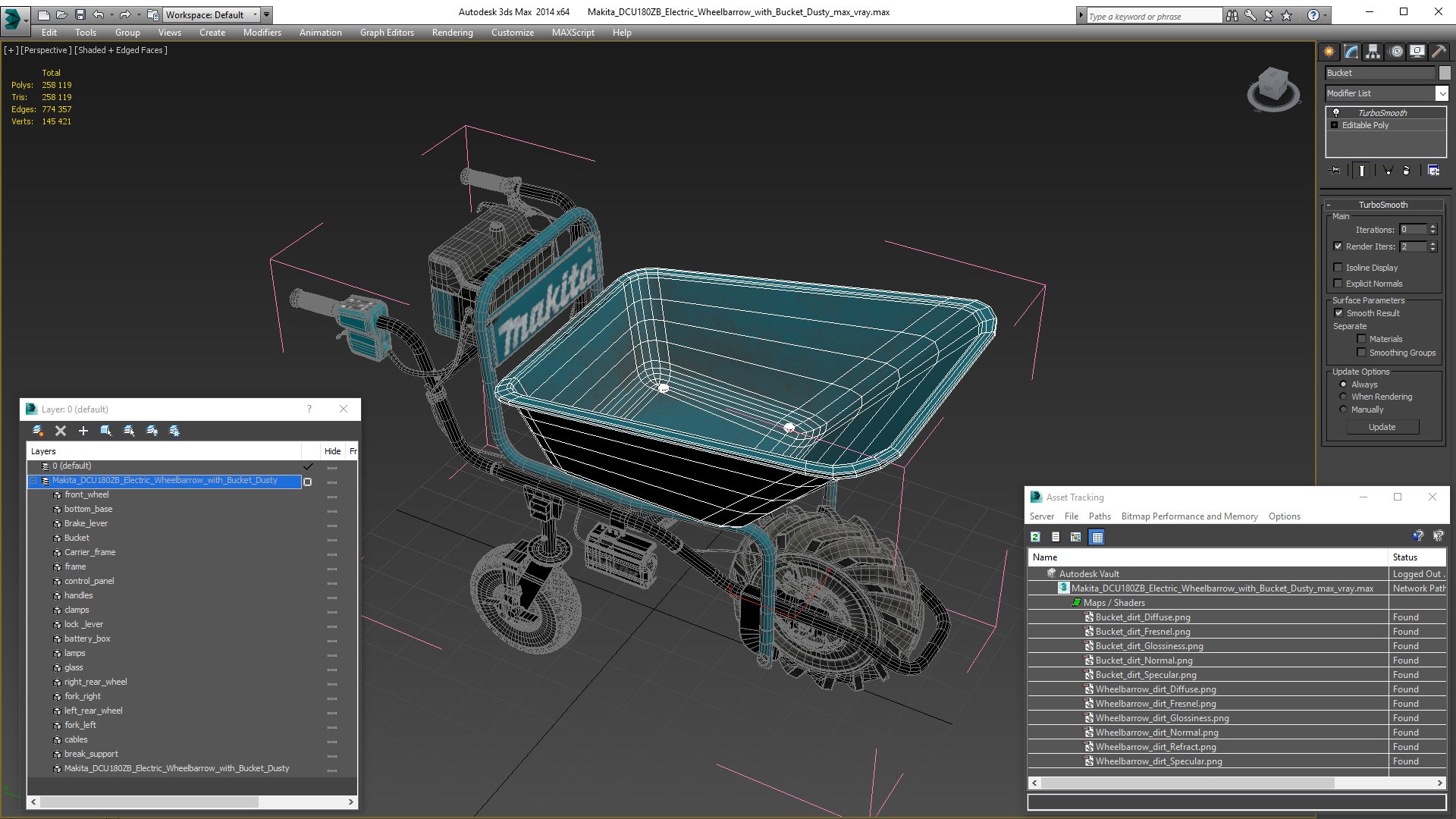The image size is (1456, 819).
Task: Add selected objects to layer plus icon
Action: [83, 431]
